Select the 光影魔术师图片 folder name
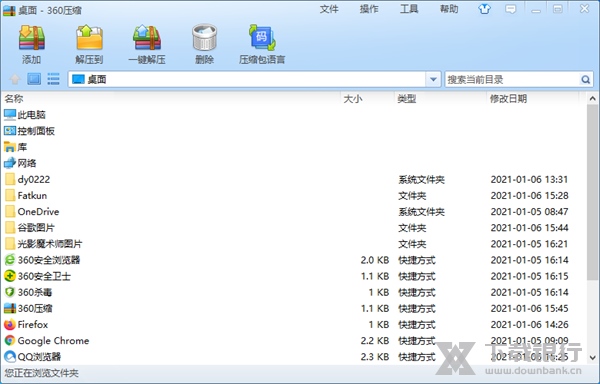 click(50, 244)
